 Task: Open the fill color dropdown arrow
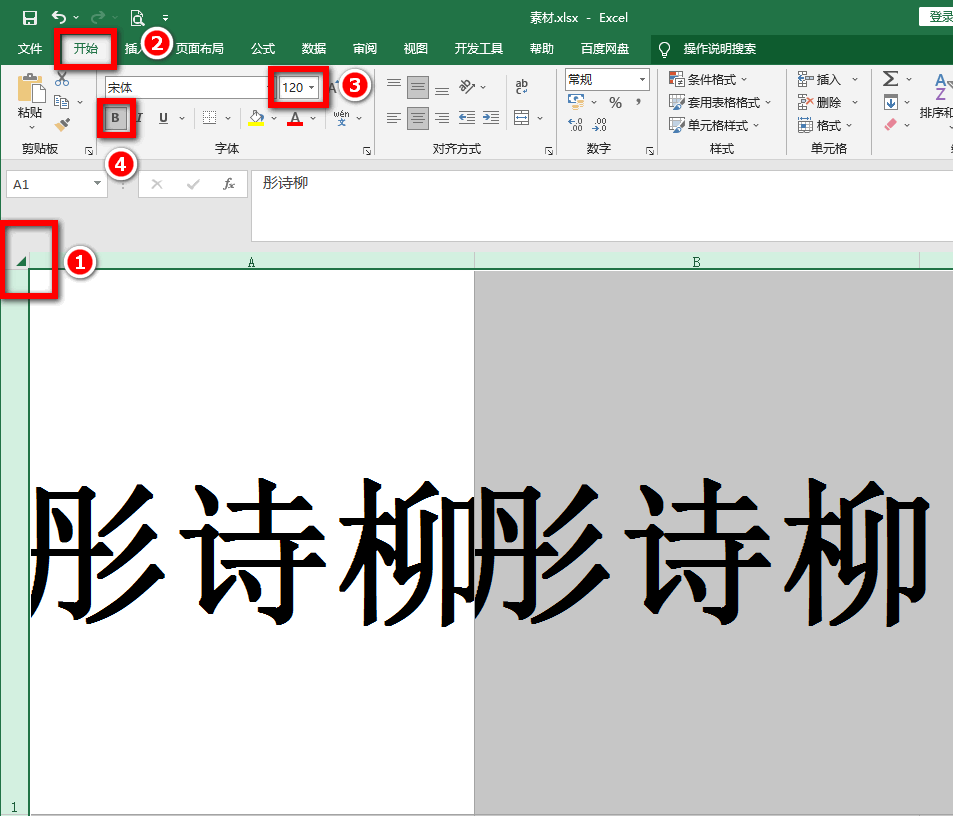click(x=274, y=118)
